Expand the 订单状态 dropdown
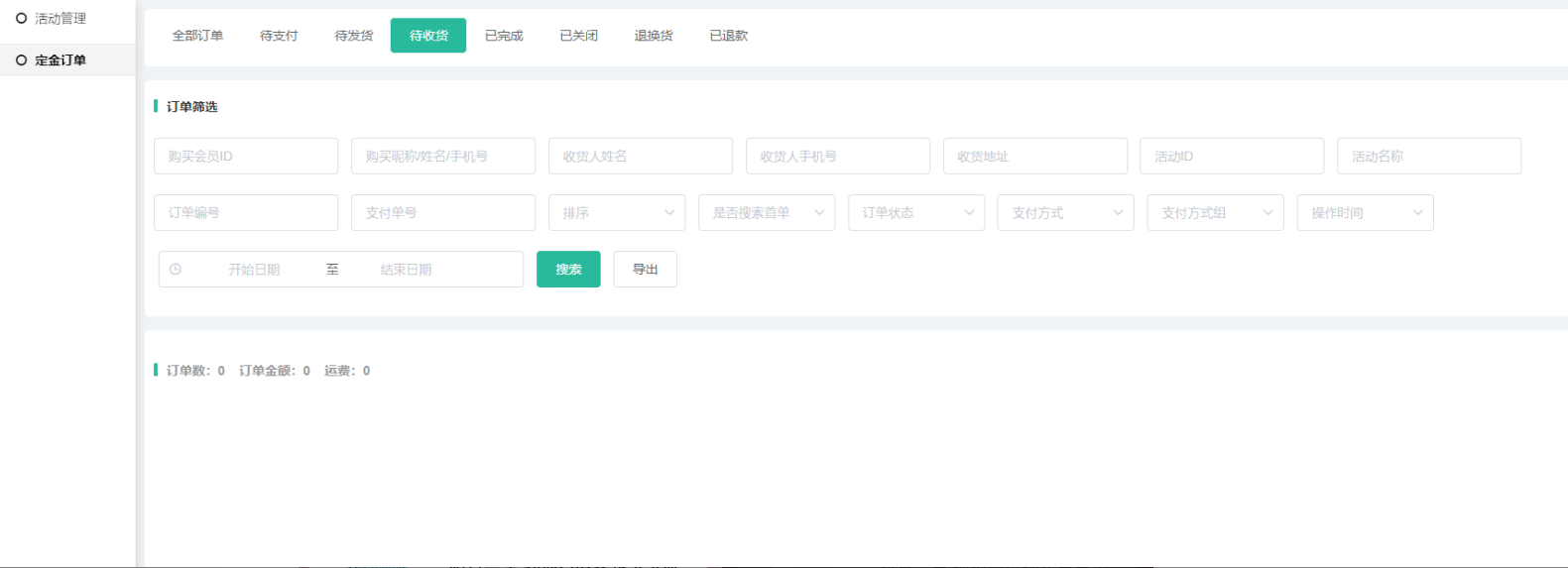Image resolution: width=1568 pixels, height=568 pixels. (916, 213)
